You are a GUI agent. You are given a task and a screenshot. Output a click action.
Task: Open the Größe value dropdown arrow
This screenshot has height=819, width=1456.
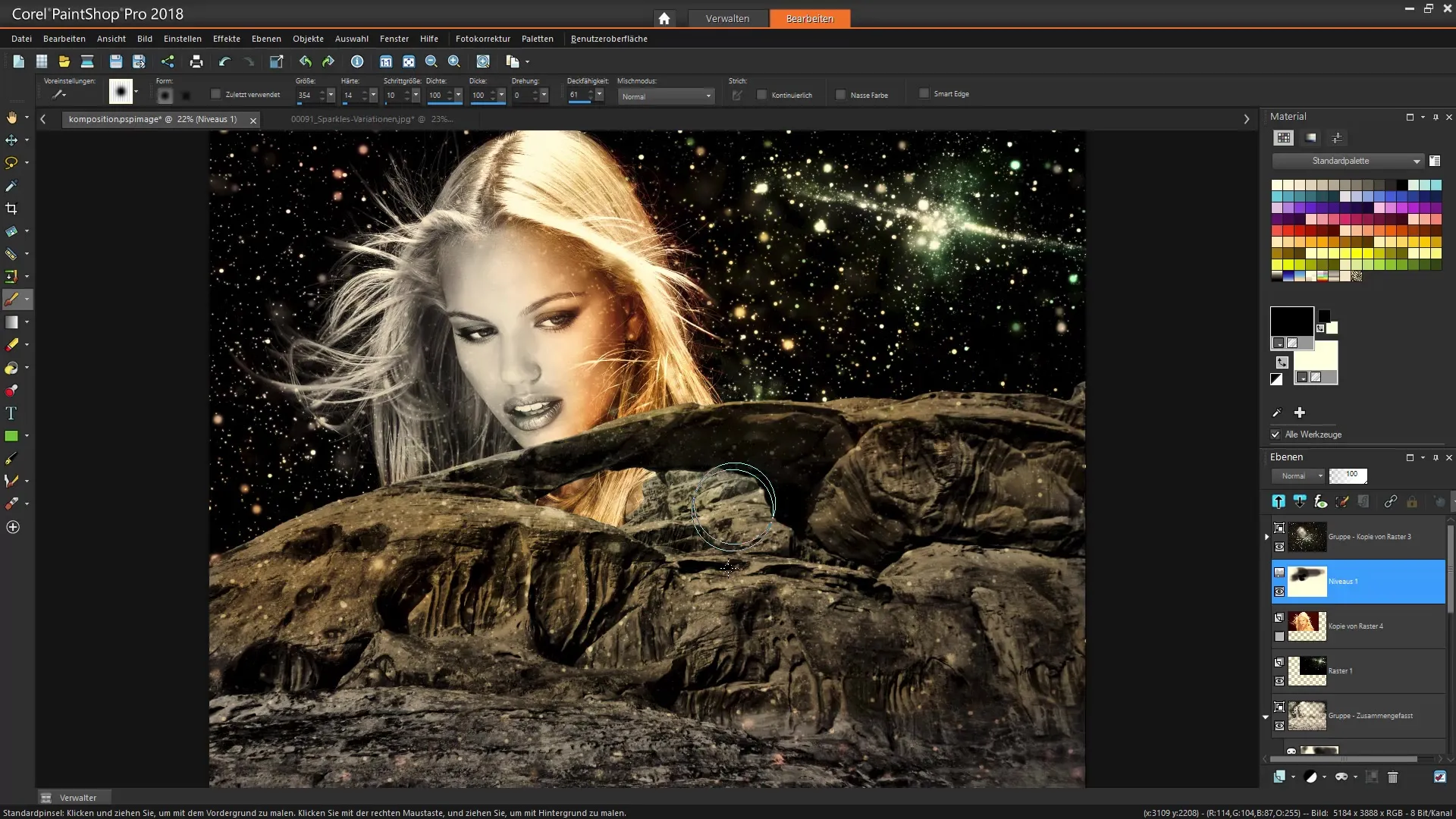331,96
